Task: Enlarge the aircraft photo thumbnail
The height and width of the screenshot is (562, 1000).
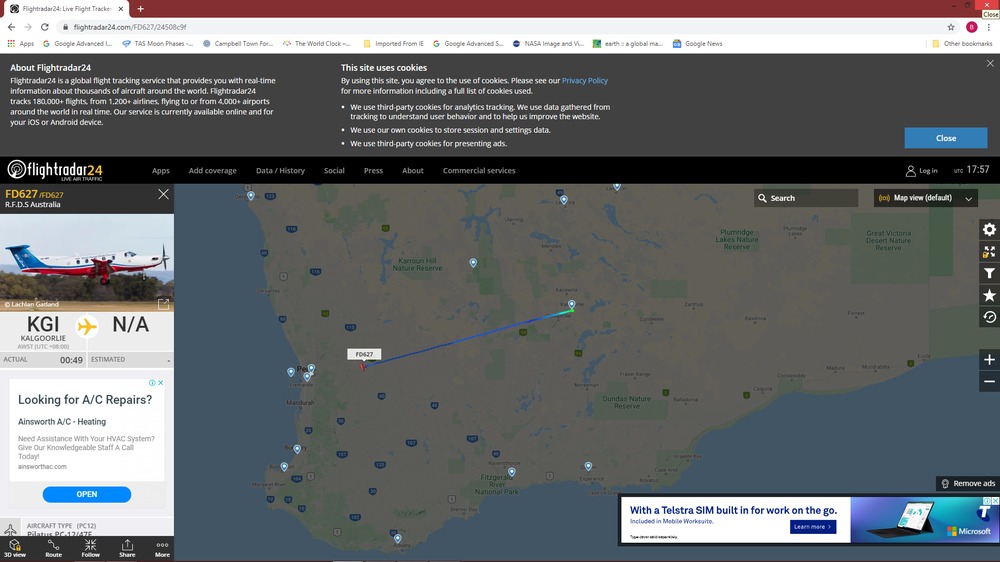Action: (x=163, y=304)
